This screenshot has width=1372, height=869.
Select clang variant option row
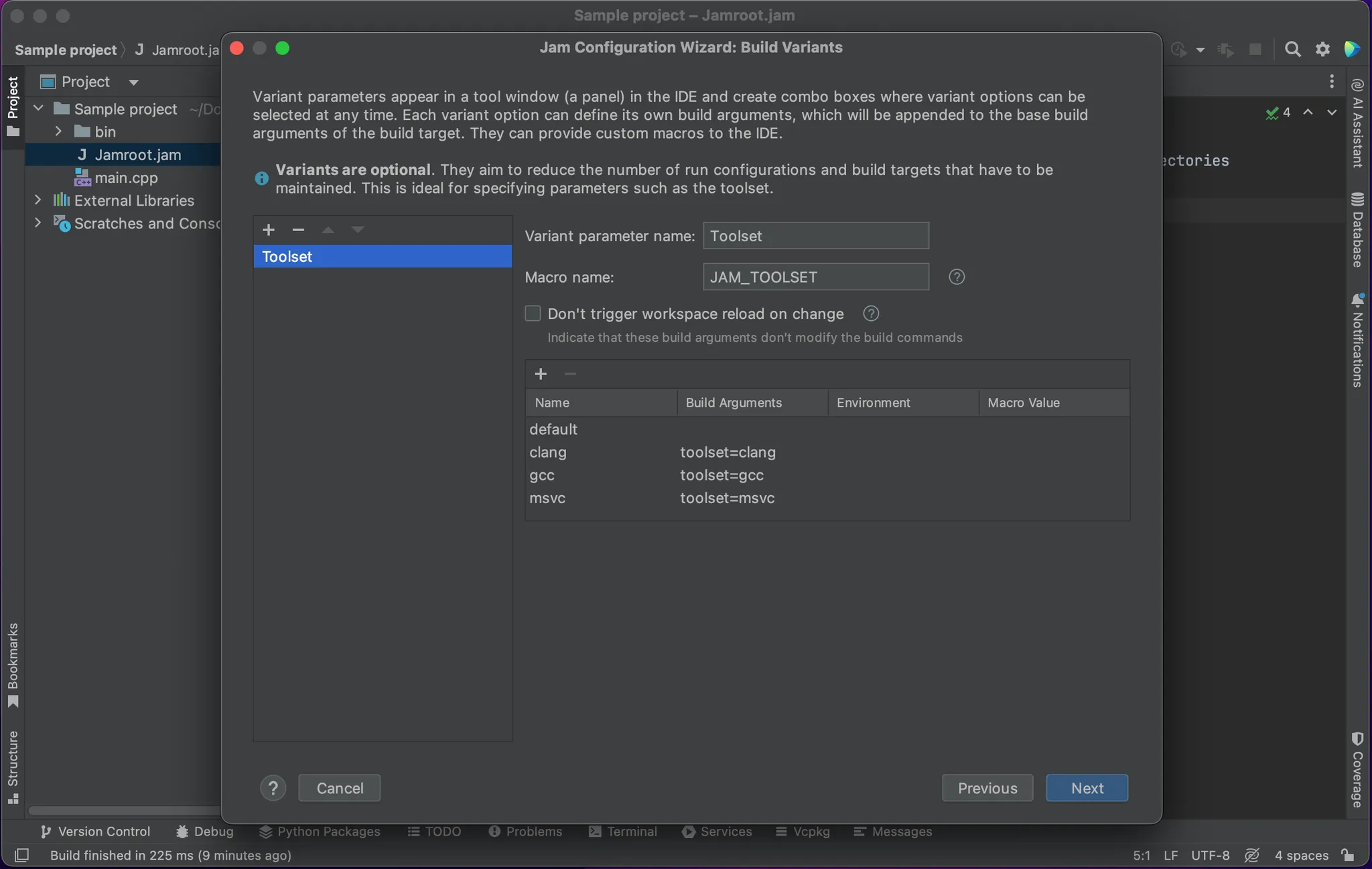tap(827, 452)
